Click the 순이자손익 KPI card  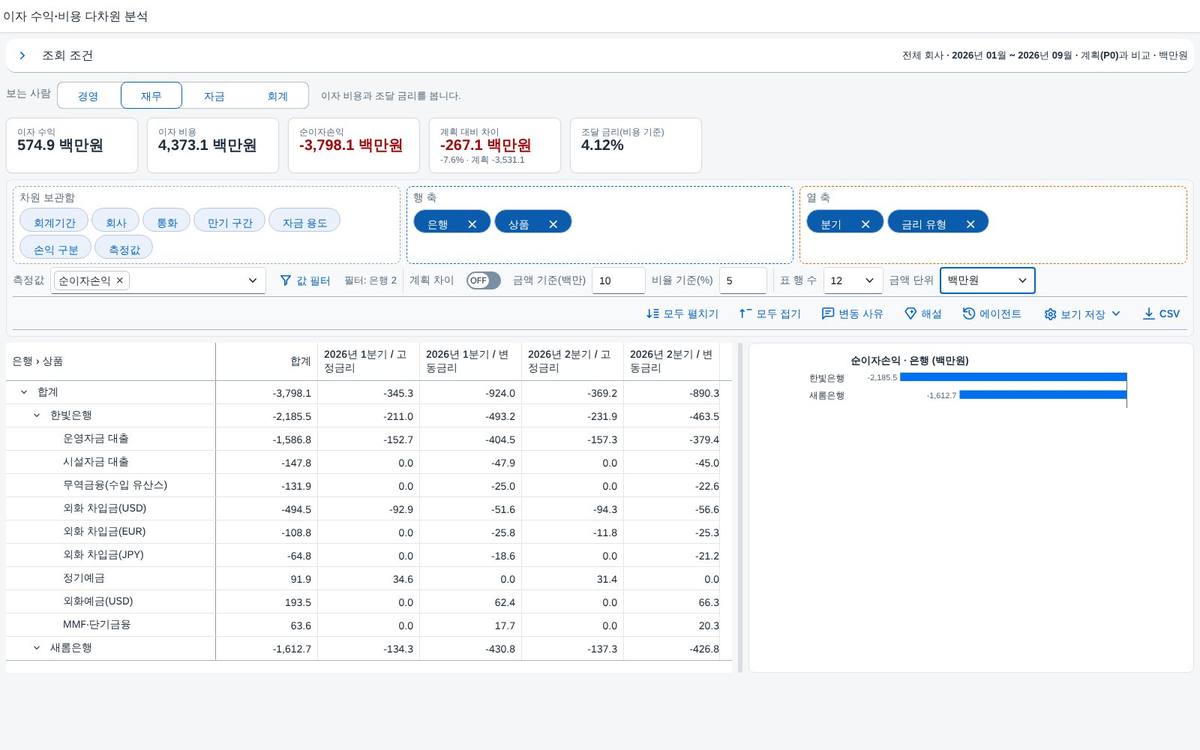(355, 145)
